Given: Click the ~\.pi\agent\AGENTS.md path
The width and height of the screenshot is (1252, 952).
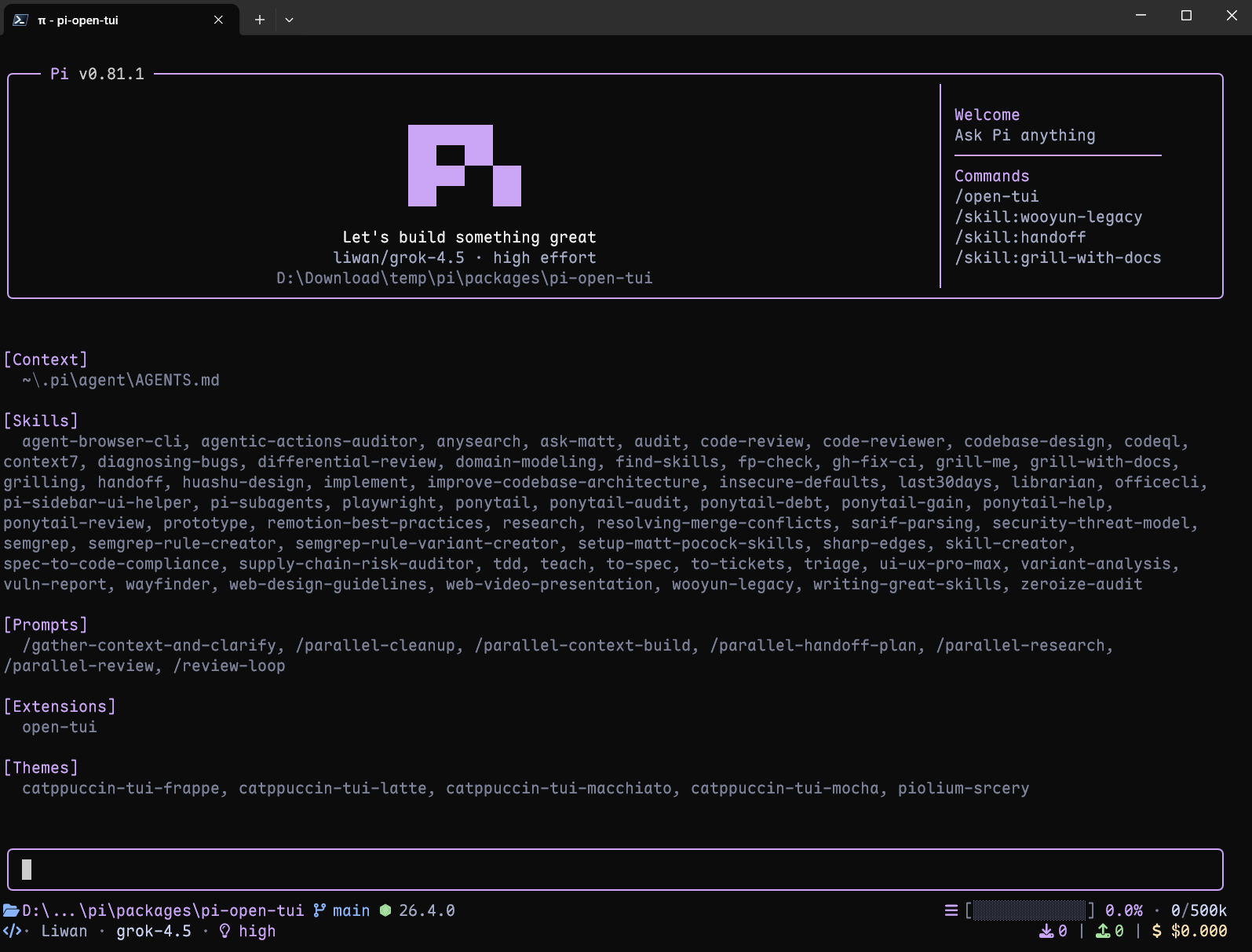Looking at the screenshot, I should pos(121,380).
